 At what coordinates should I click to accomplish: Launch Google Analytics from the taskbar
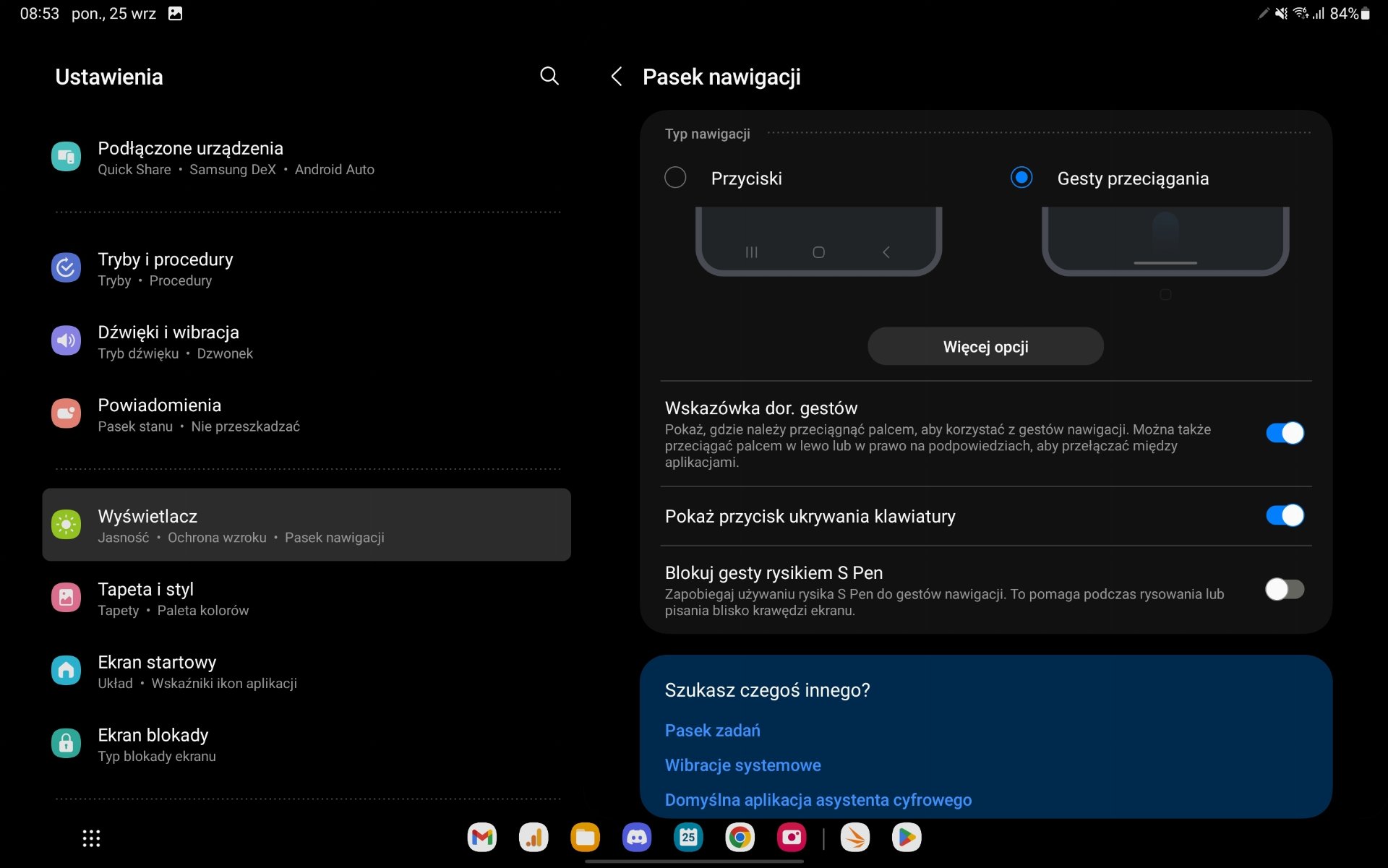pos(534,838)
